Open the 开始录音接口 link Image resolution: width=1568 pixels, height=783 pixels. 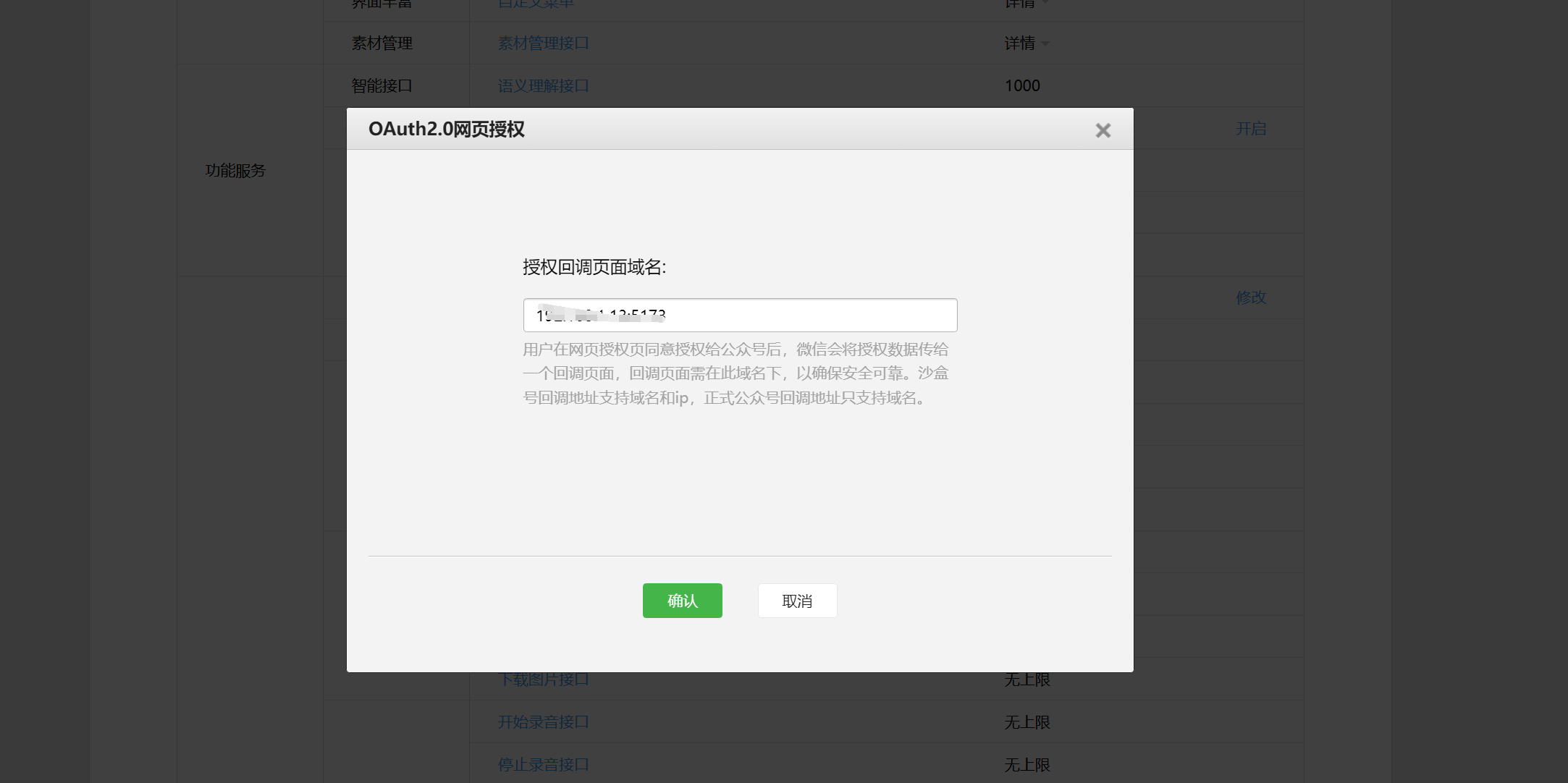coord(543,721)
